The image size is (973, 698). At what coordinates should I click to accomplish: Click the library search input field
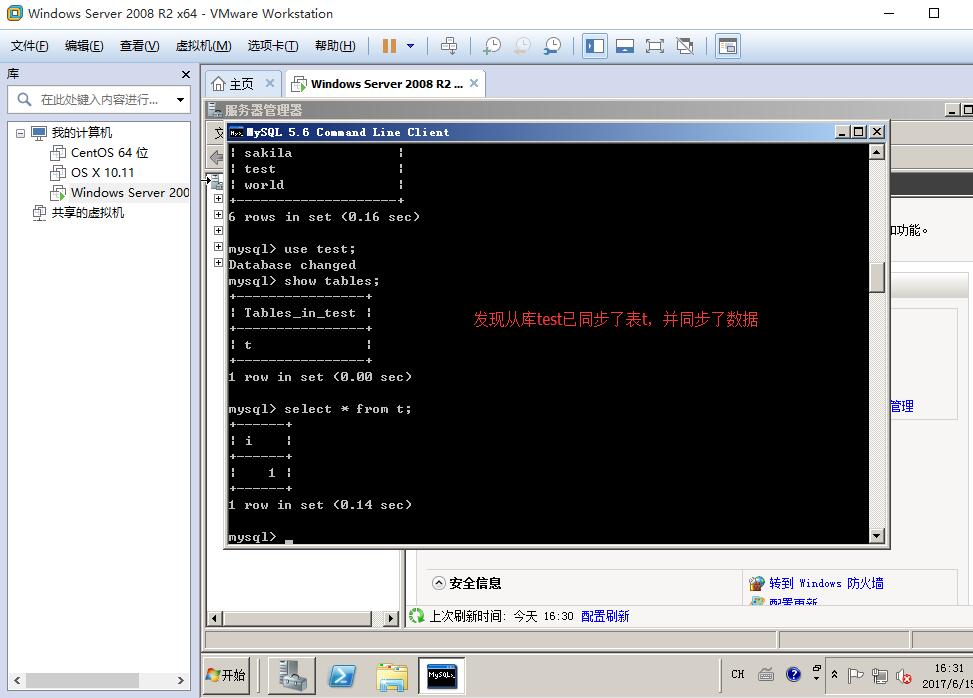coord(99,99)
